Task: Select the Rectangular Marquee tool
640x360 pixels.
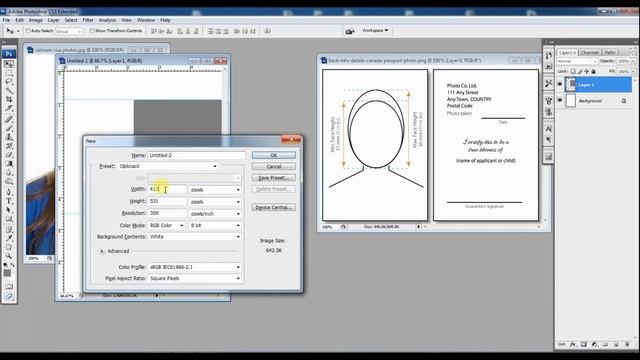Action: click(9, 73)
